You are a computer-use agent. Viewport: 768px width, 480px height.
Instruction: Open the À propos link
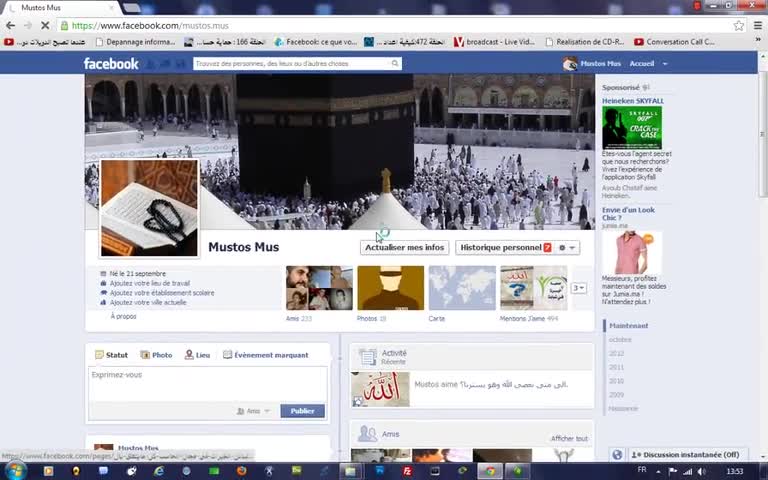click(123, 316)
